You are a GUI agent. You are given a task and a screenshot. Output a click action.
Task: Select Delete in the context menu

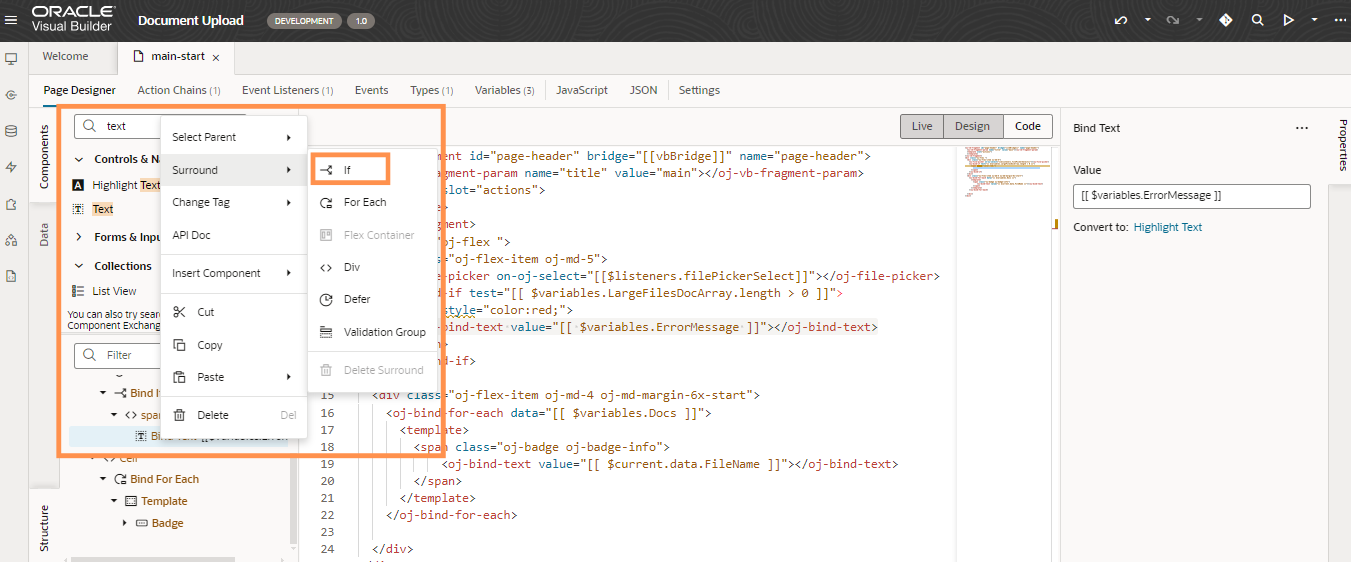point(212,415)
